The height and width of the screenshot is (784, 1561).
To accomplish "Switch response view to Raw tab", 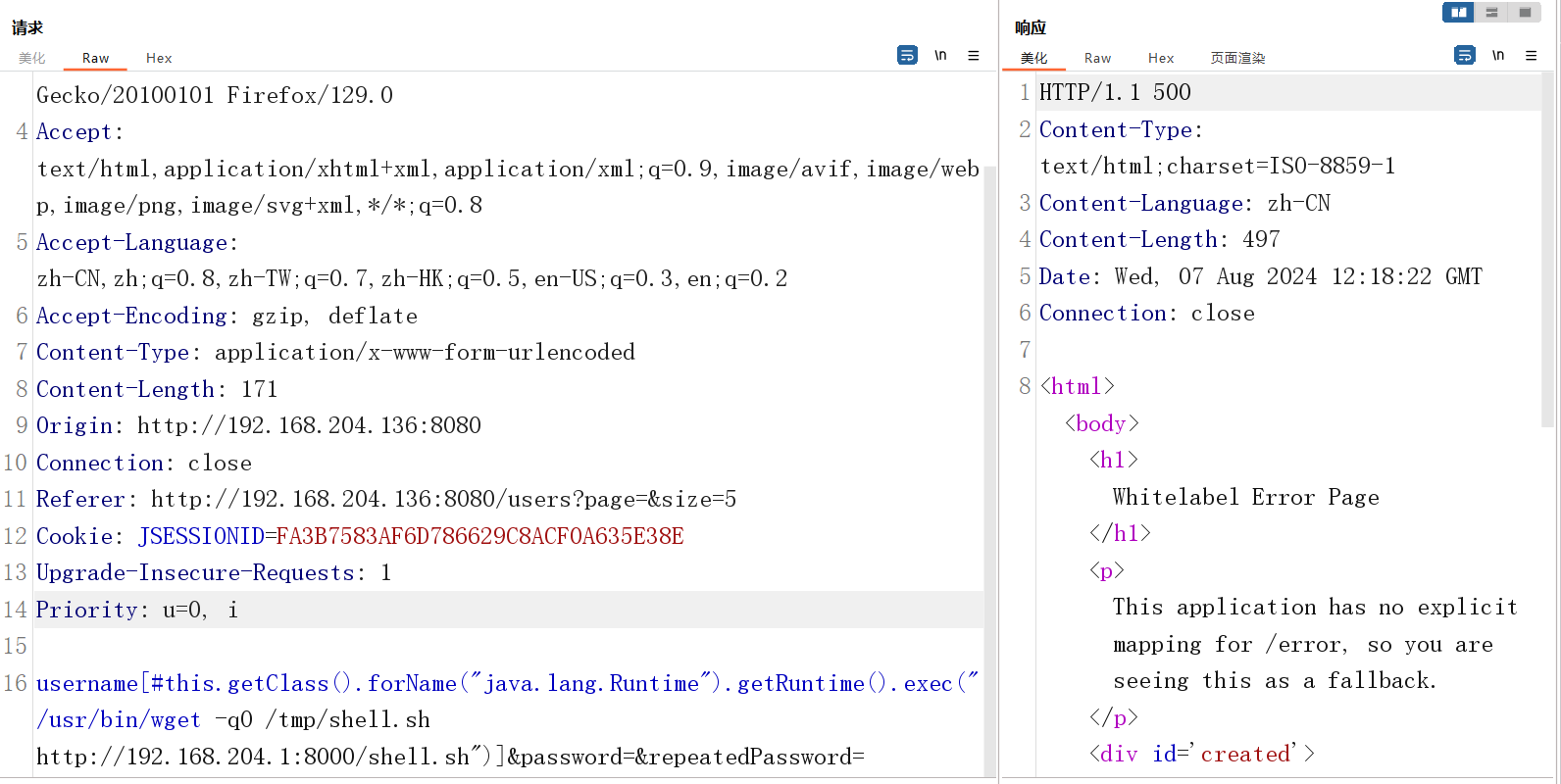I will pyautogui.click(x=1097, y=59).
